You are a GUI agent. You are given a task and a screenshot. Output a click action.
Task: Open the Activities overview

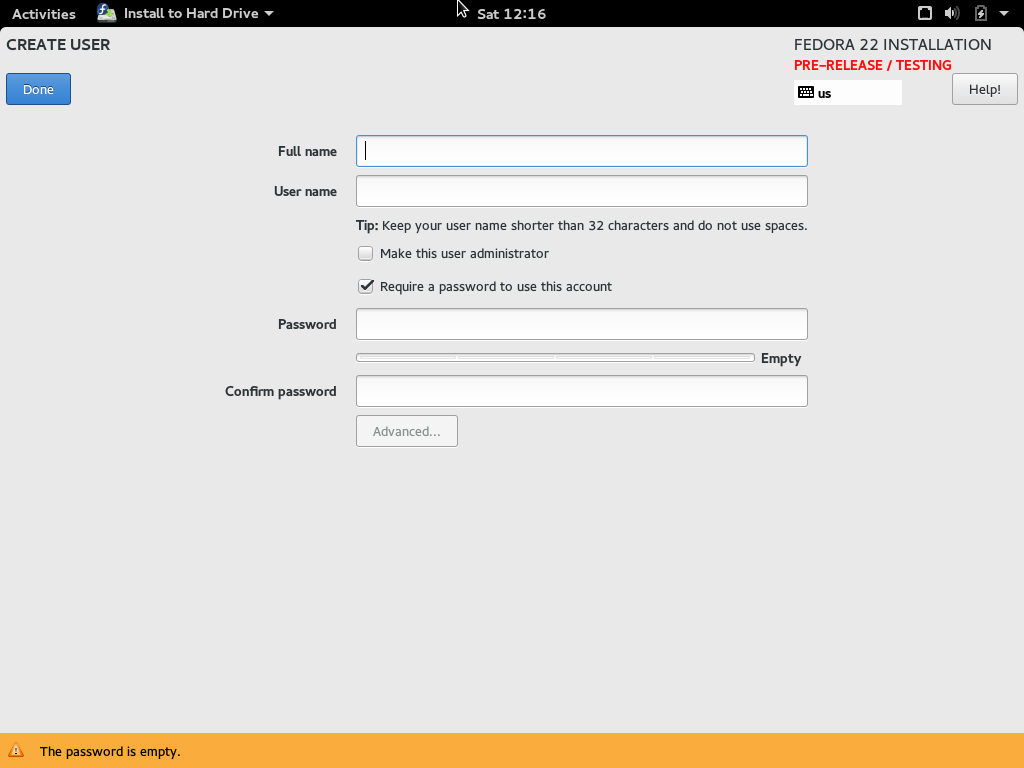point(44,13)
